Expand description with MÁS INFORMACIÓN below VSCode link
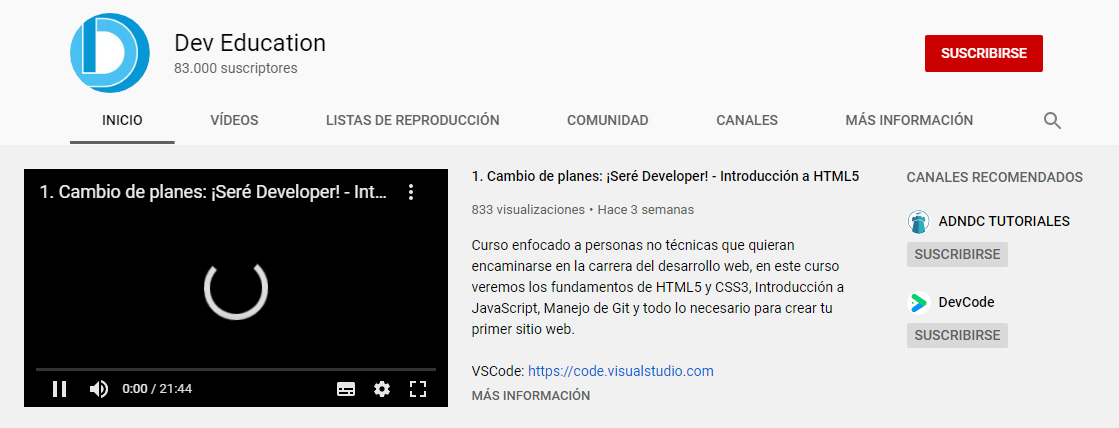Viewport: 1119px width, 428px height. coord(530,395)
